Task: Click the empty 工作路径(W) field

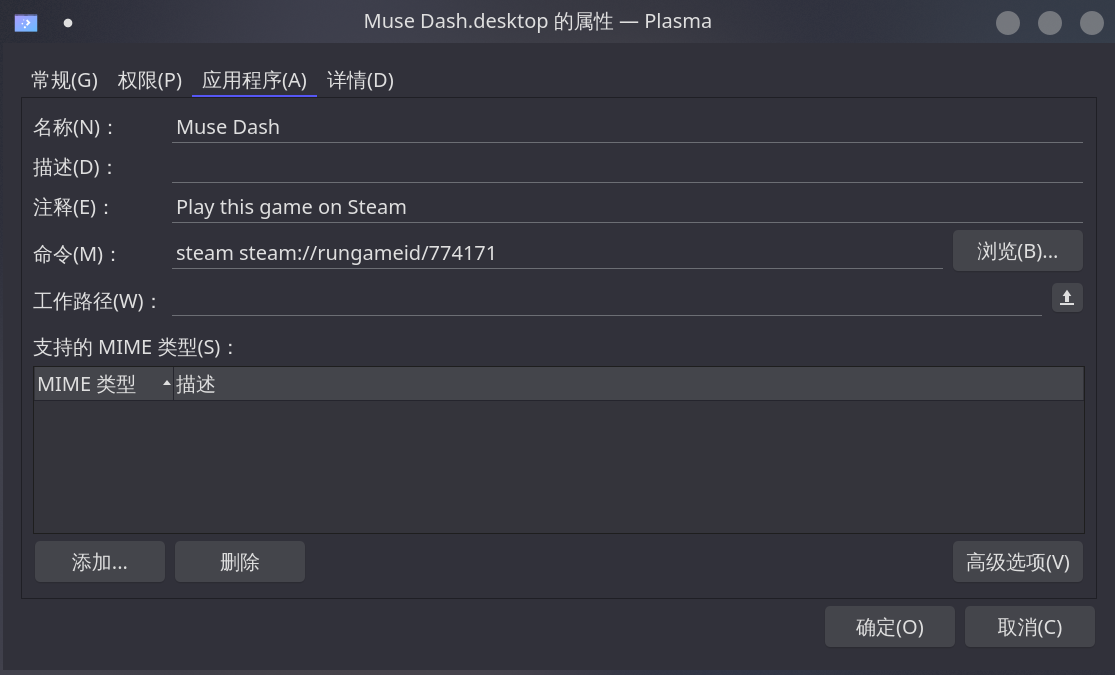Action: 500,300
